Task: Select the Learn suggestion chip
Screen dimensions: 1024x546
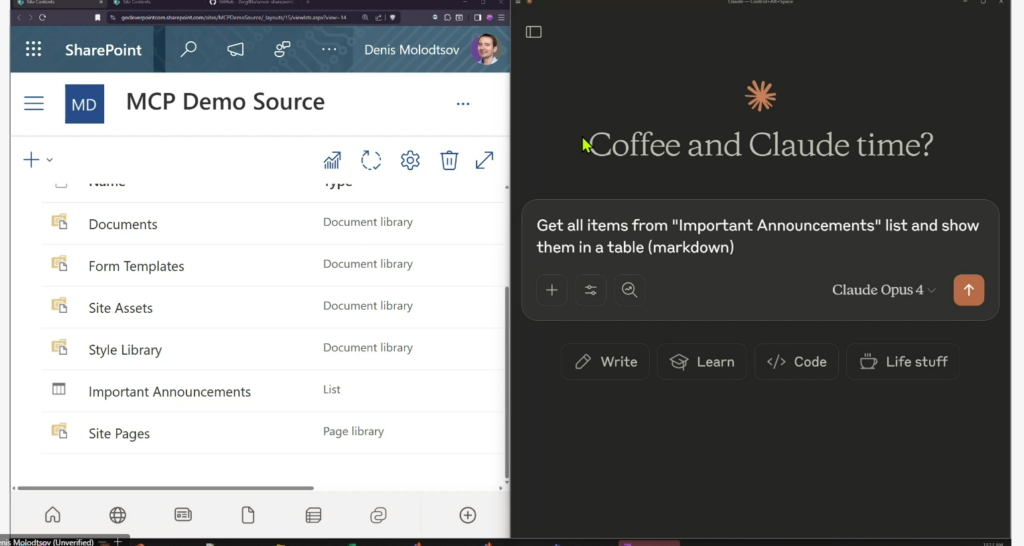Action: [702, 362]
